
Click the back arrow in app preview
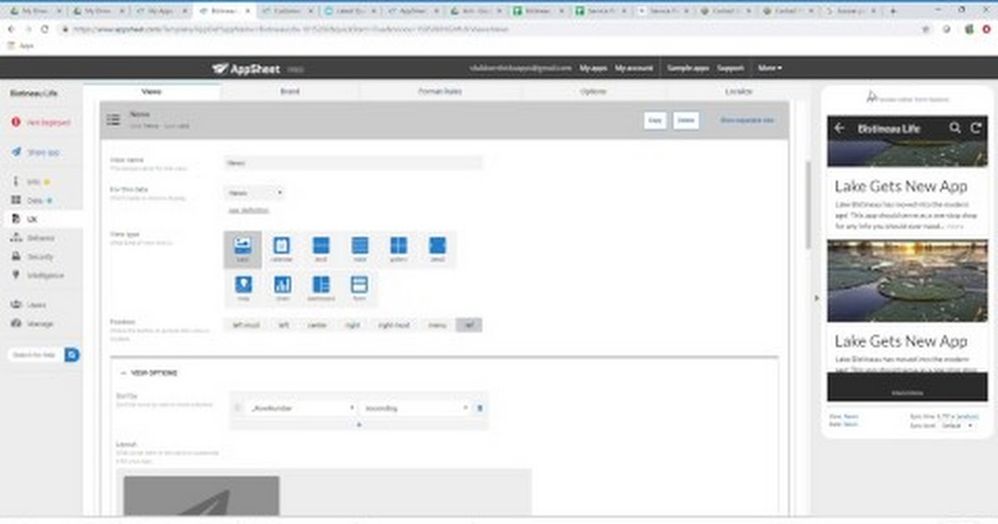pos(840,128)
